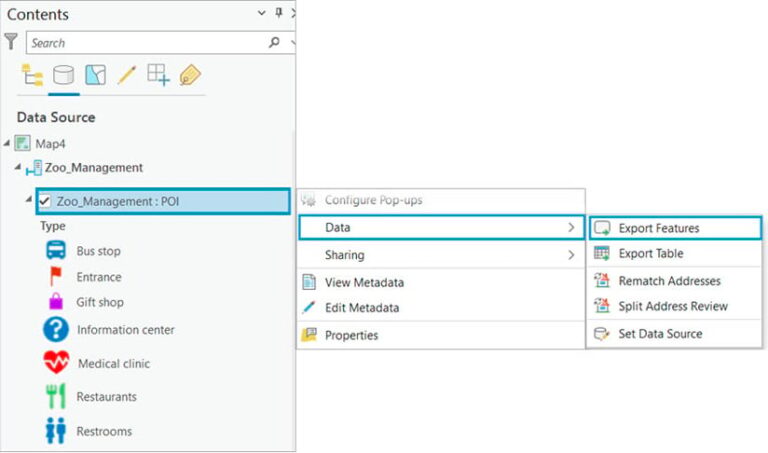Switch to List By Selection view

pos(95,75)
